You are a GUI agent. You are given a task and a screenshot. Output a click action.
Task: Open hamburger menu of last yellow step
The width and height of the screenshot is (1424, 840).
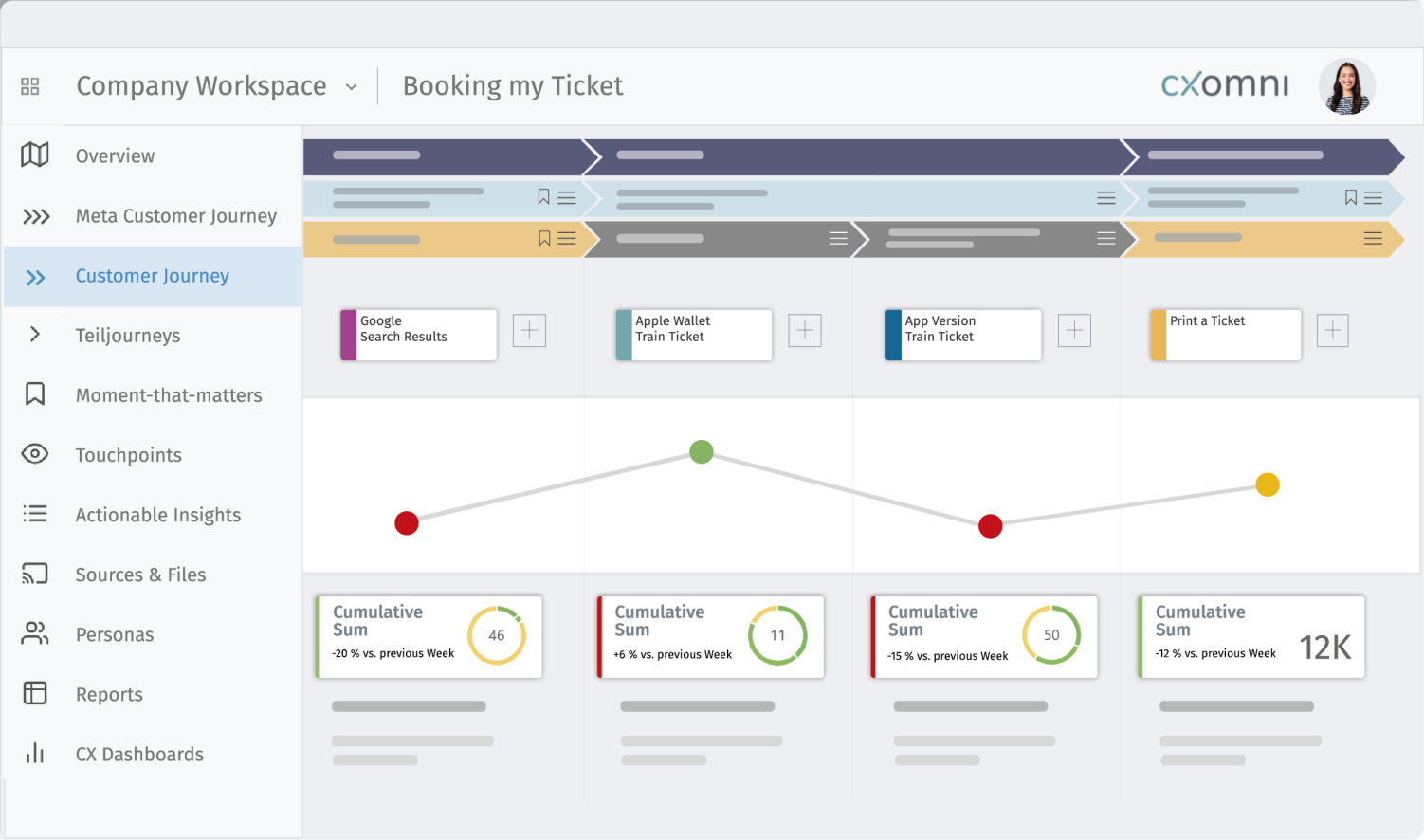(x=1373, y=239)
